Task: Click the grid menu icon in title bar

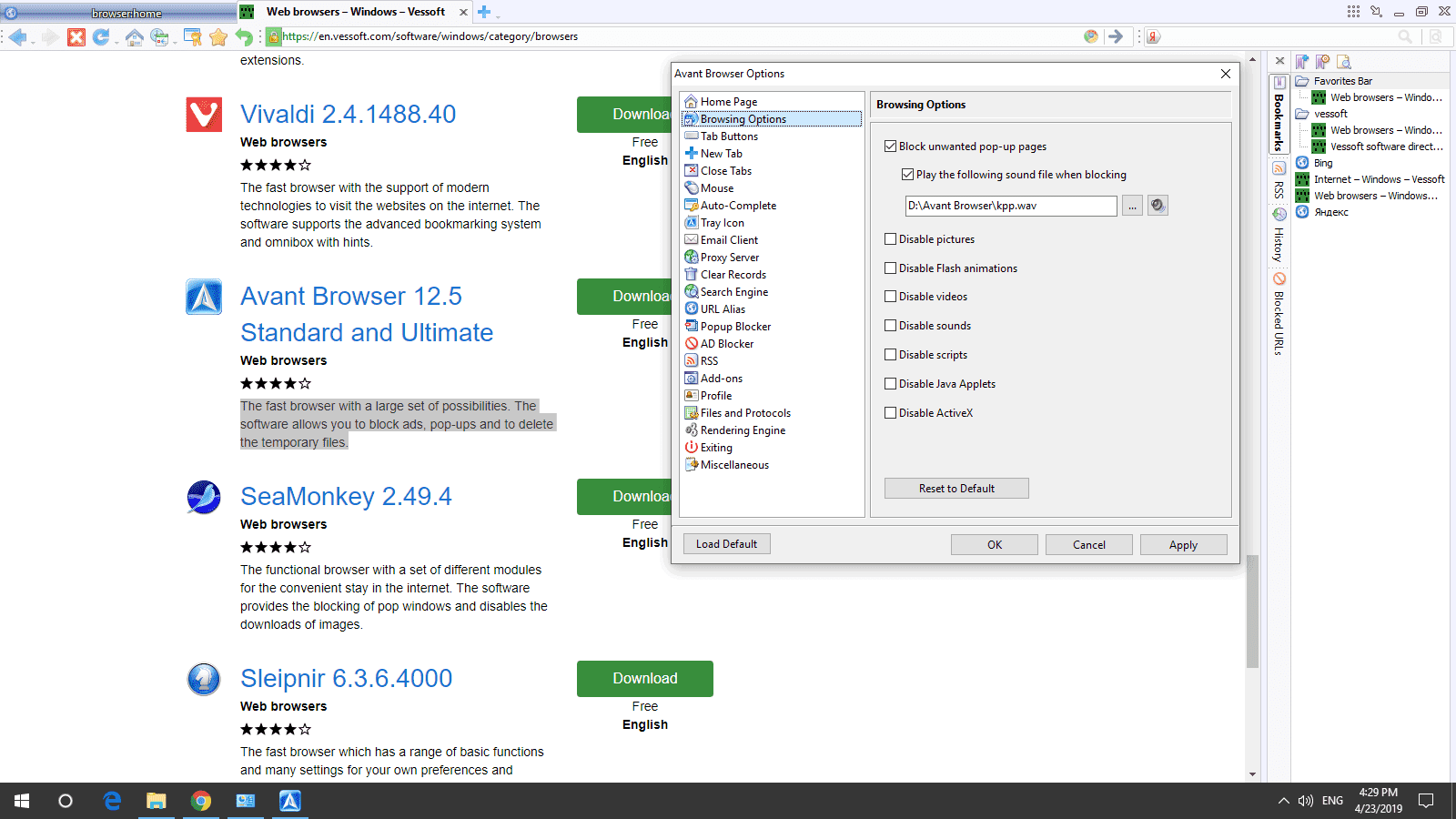Action: 1353,12
